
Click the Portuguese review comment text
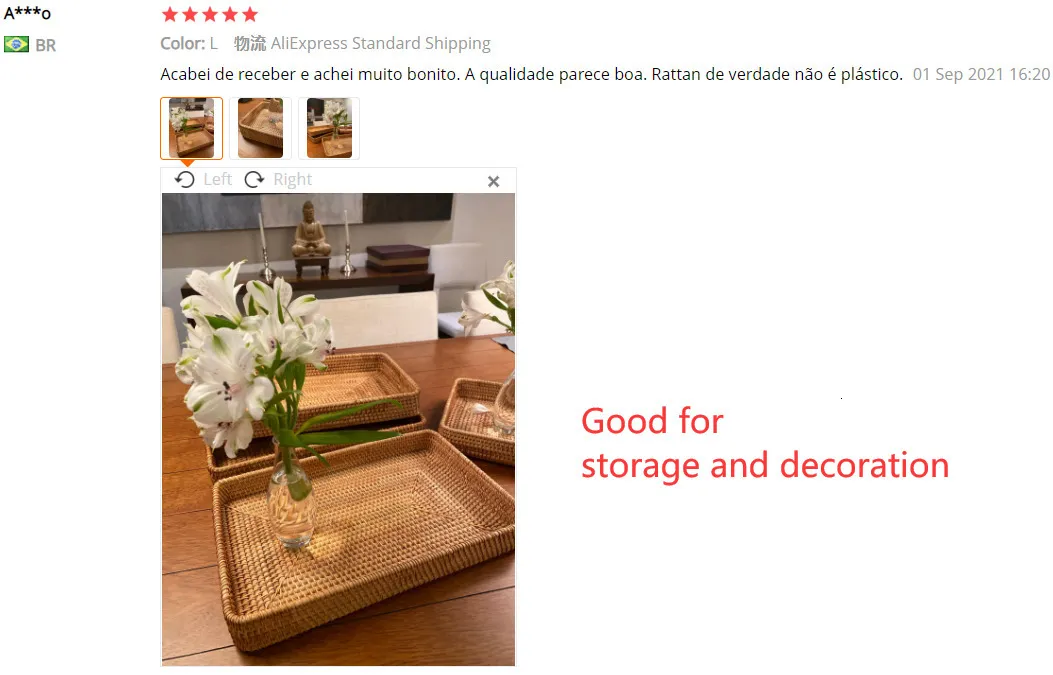pos(531,75)
